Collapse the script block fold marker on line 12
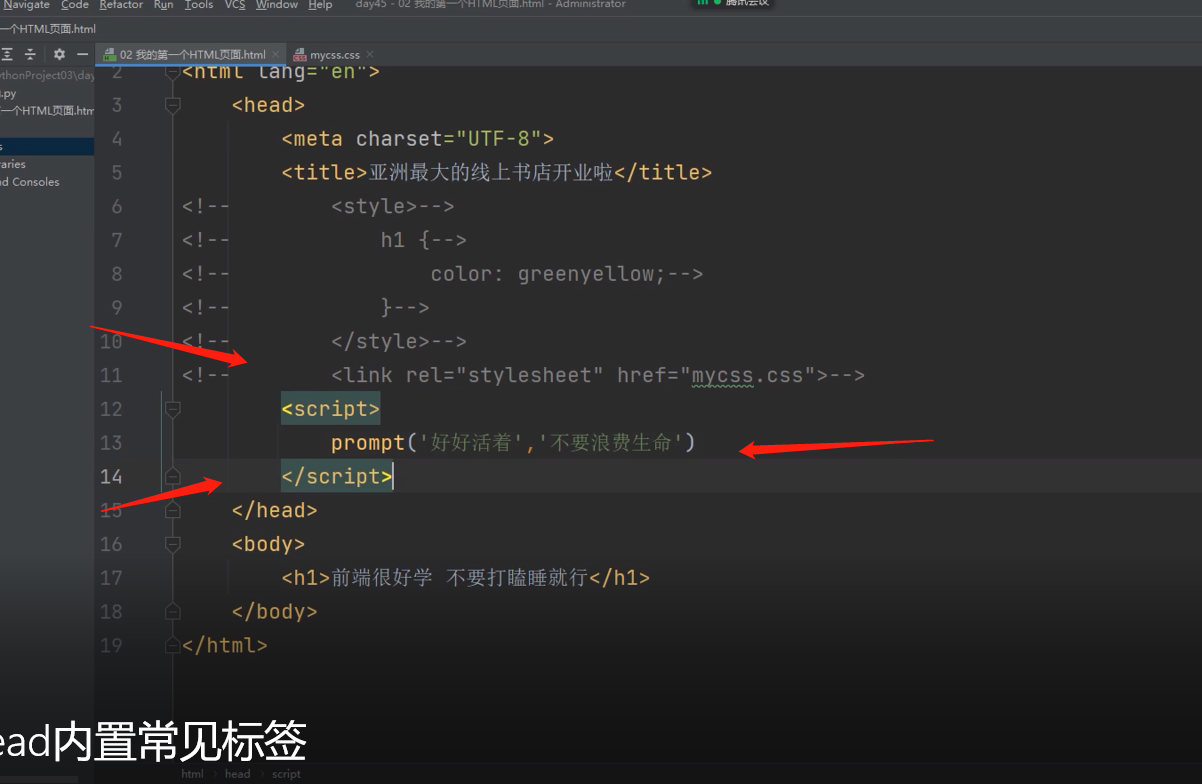 pyautogui.click(x=172, y=408)
